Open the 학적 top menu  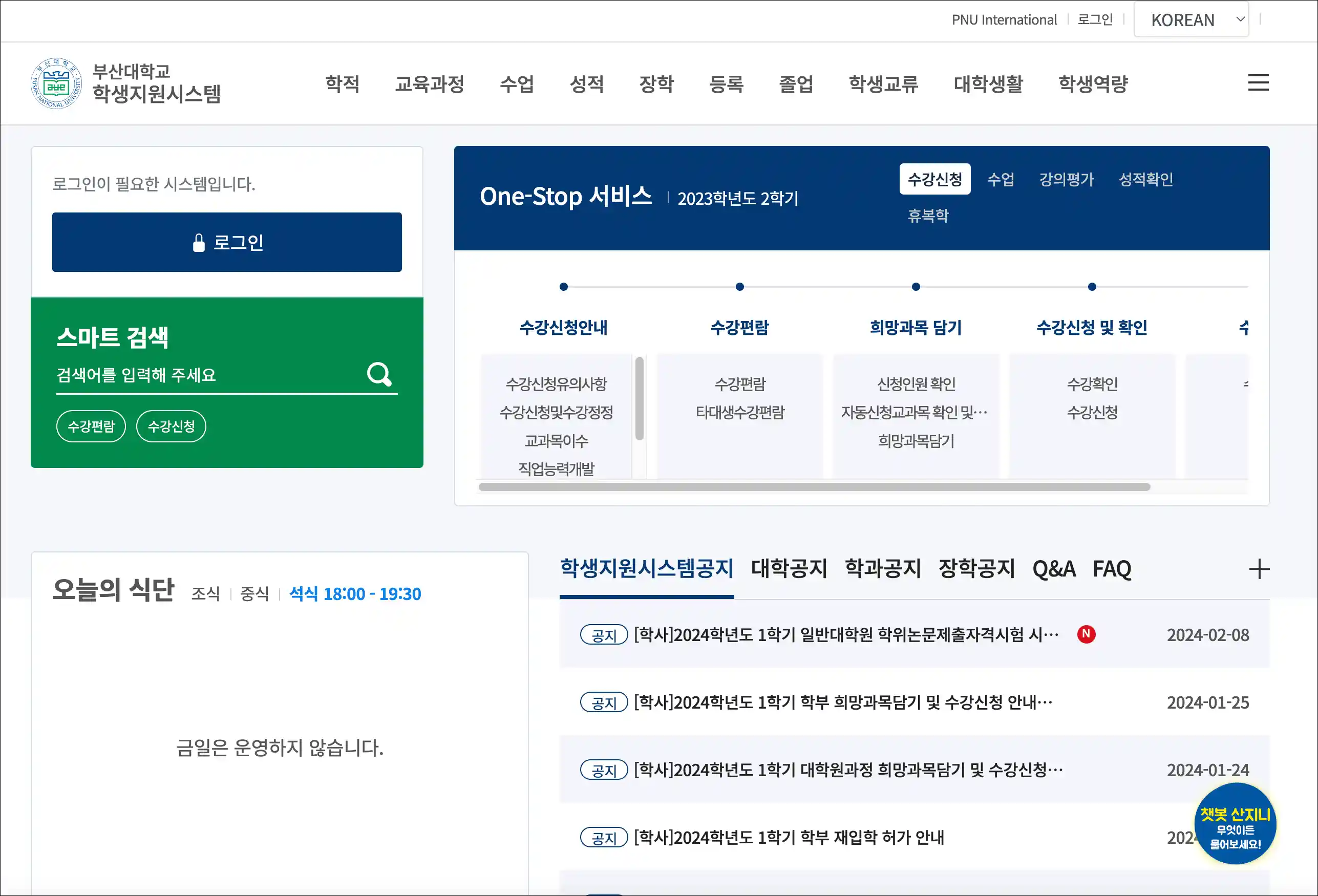(342, 84)
